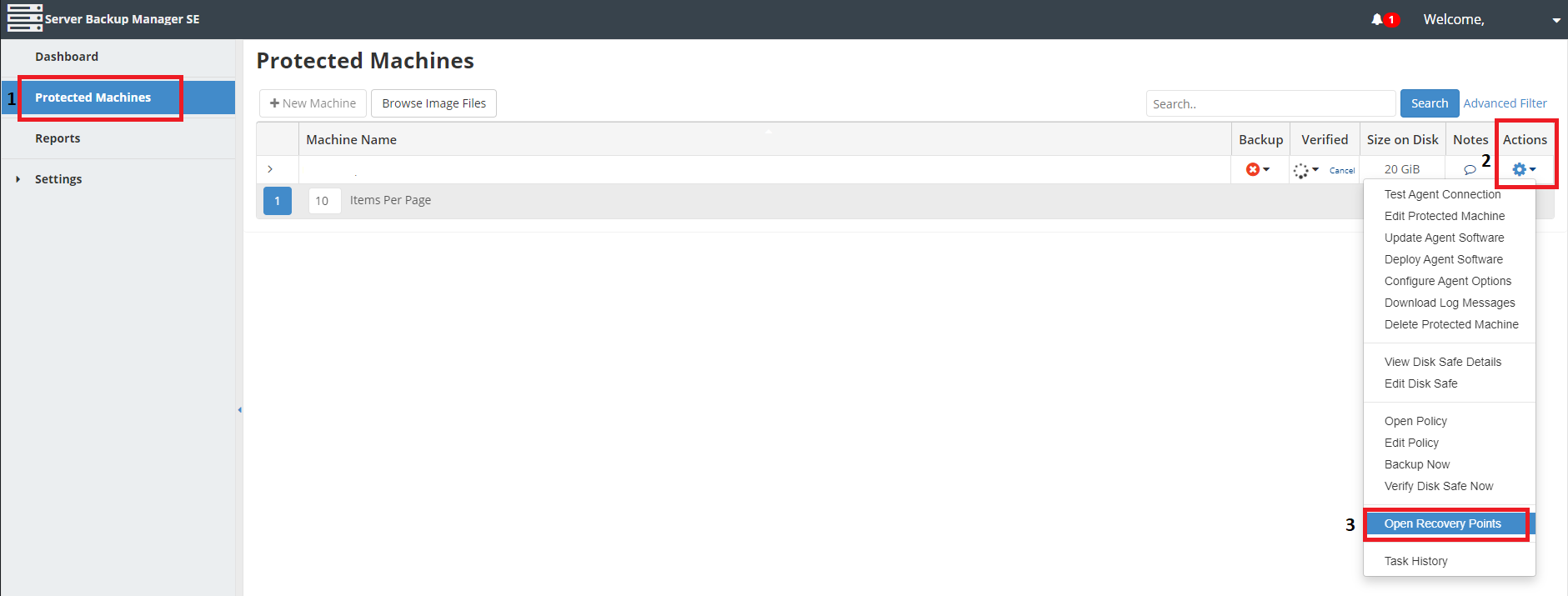The width and height of the screenshot is (1568, 596).
Task: Expand the Settings sidebar section
Action: pos(18,179)
